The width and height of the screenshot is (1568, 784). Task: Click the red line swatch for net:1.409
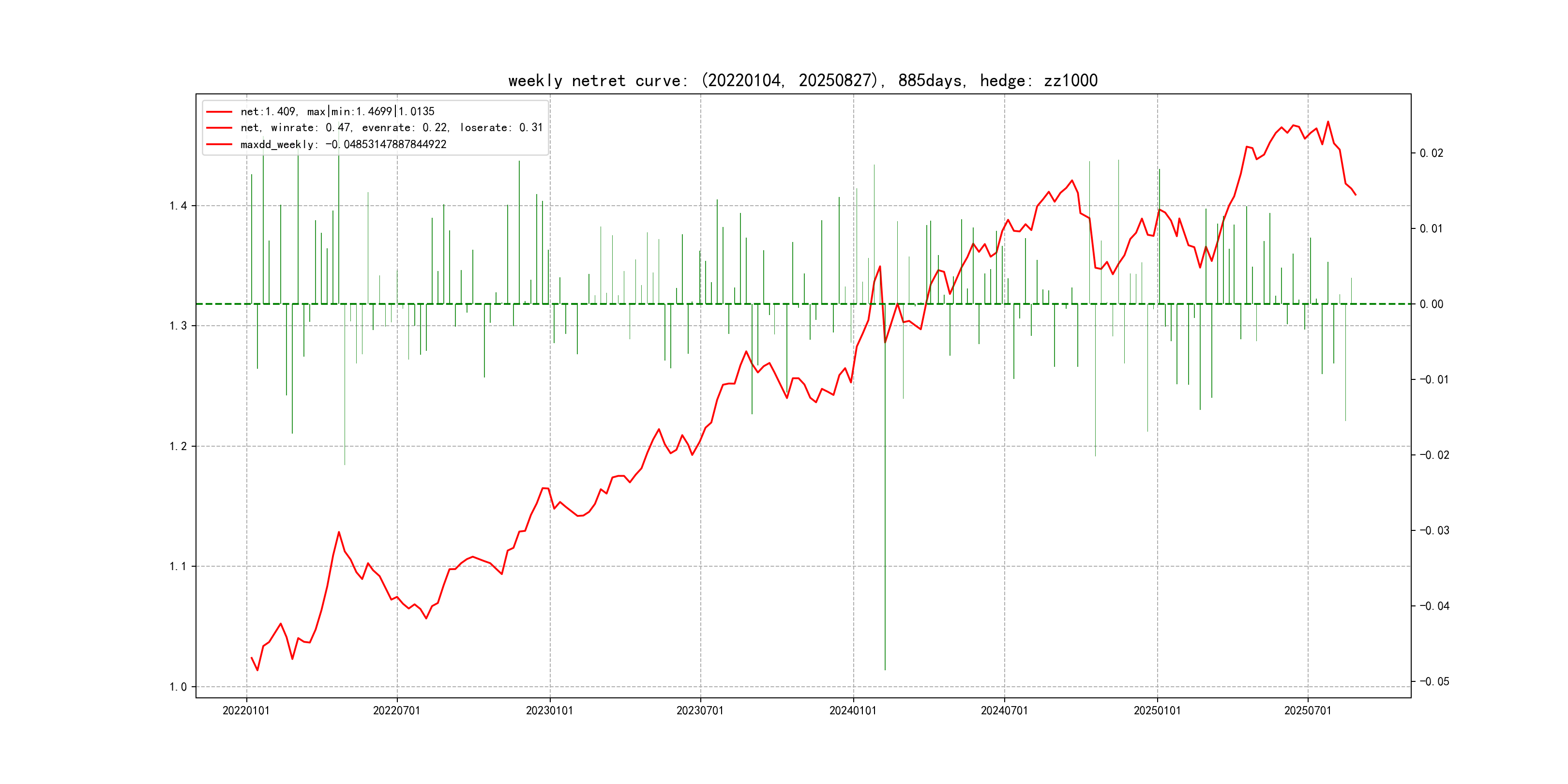[x=219, y=112]
